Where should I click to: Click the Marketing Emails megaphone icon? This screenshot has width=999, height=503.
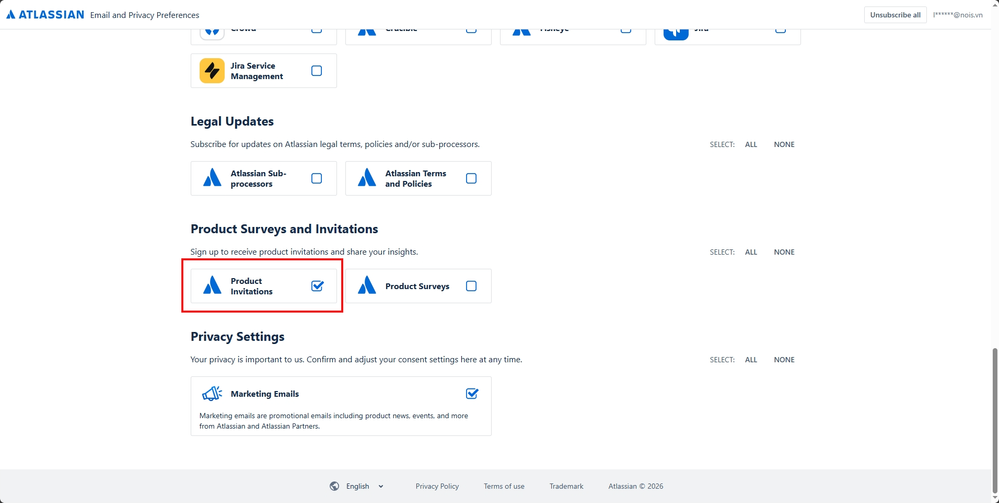pos(212,394)
